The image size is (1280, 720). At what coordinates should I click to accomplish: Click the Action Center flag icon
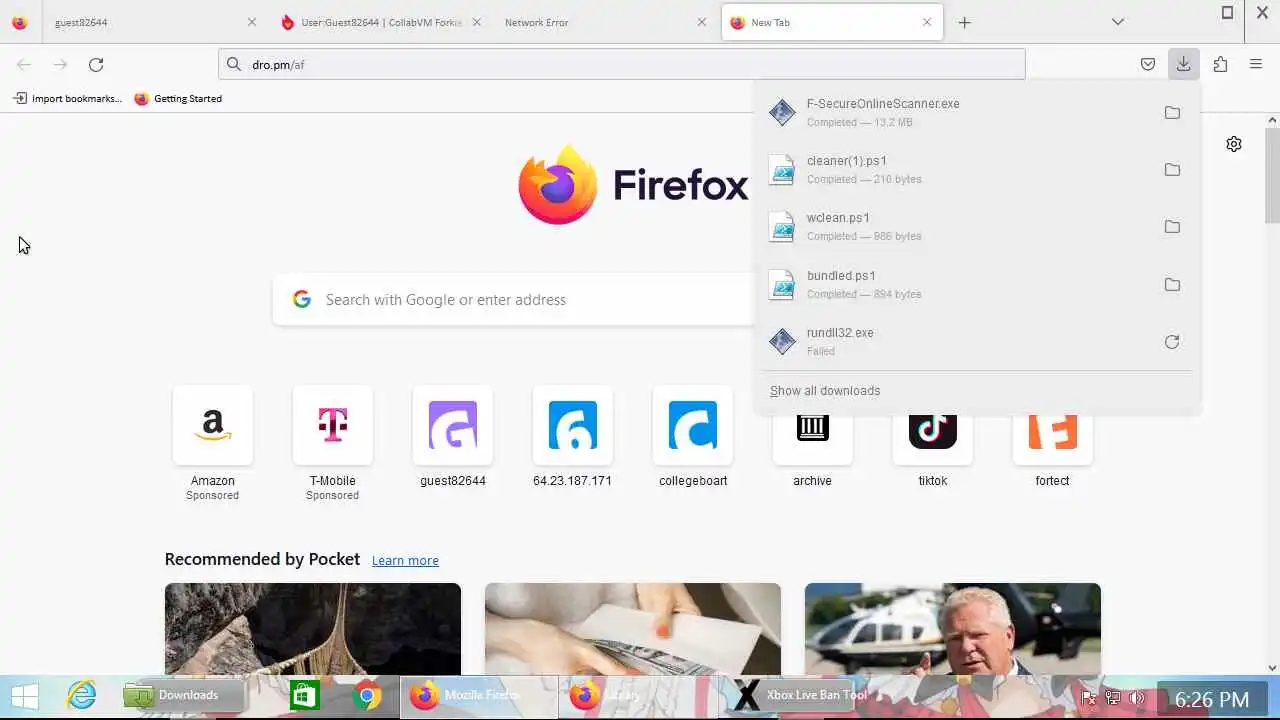tap(1090, 698)
